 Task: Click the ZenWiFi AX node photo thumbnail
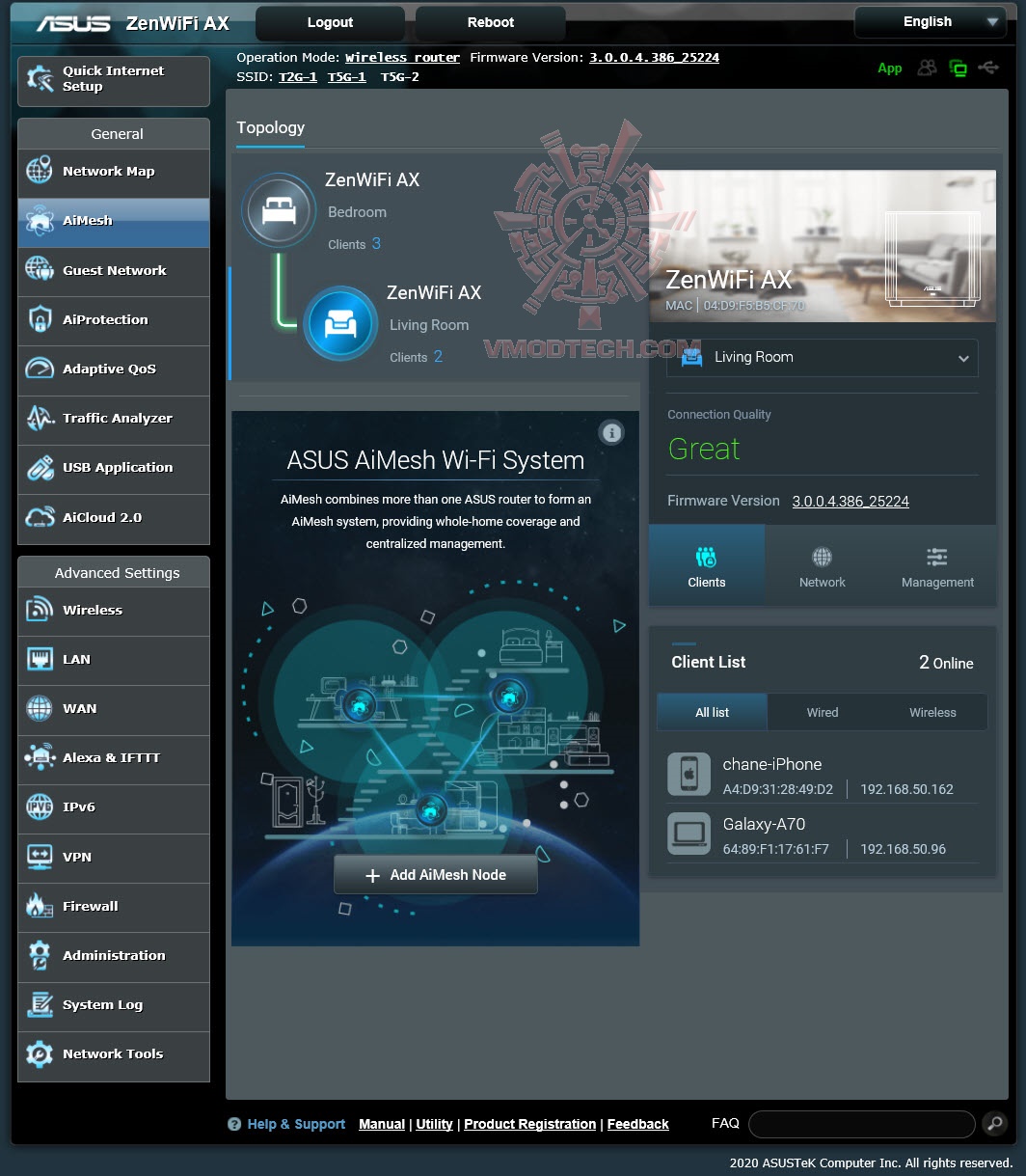(823, 246)
